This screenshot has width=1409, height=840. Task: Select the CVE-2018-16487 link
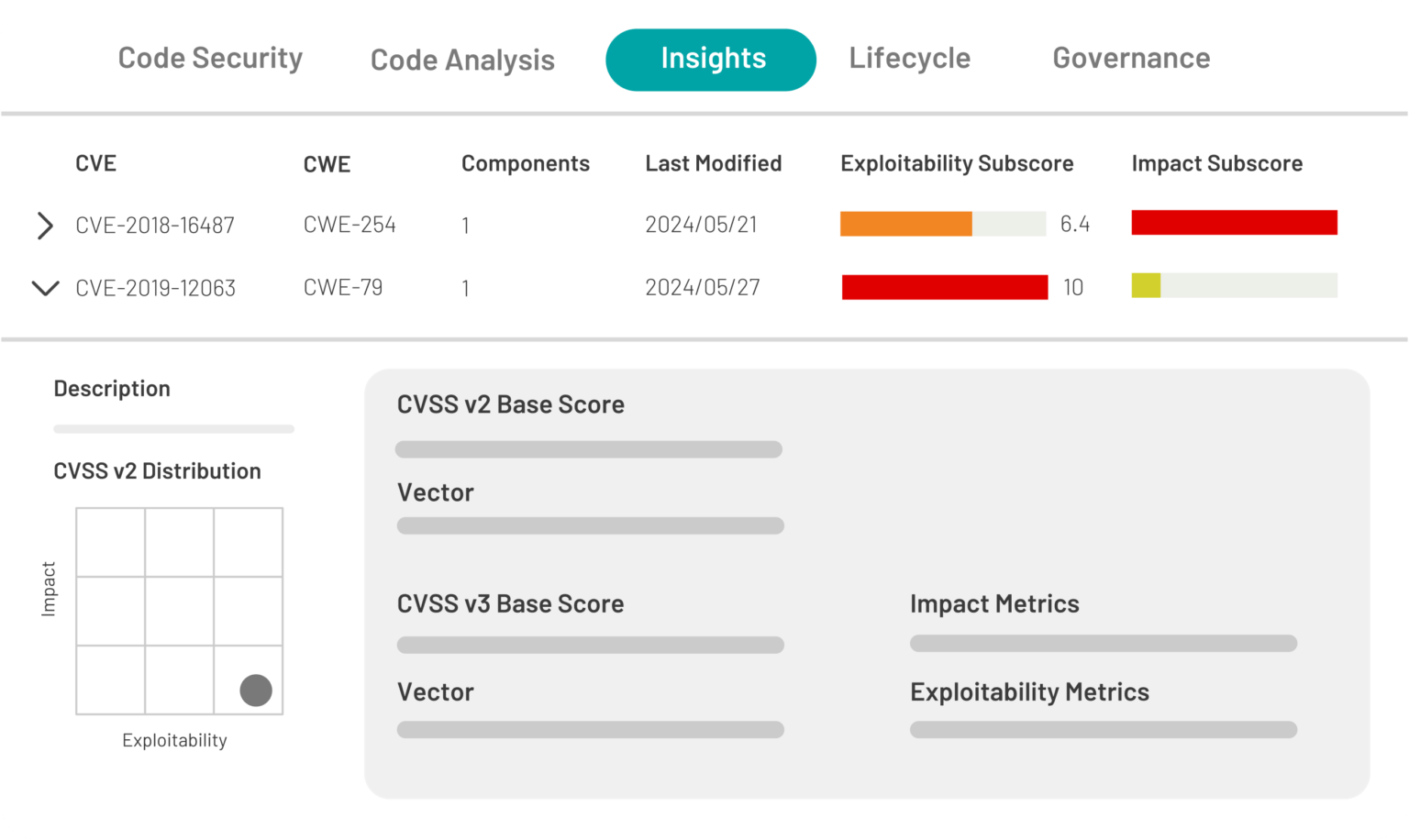tap(155, 225)
